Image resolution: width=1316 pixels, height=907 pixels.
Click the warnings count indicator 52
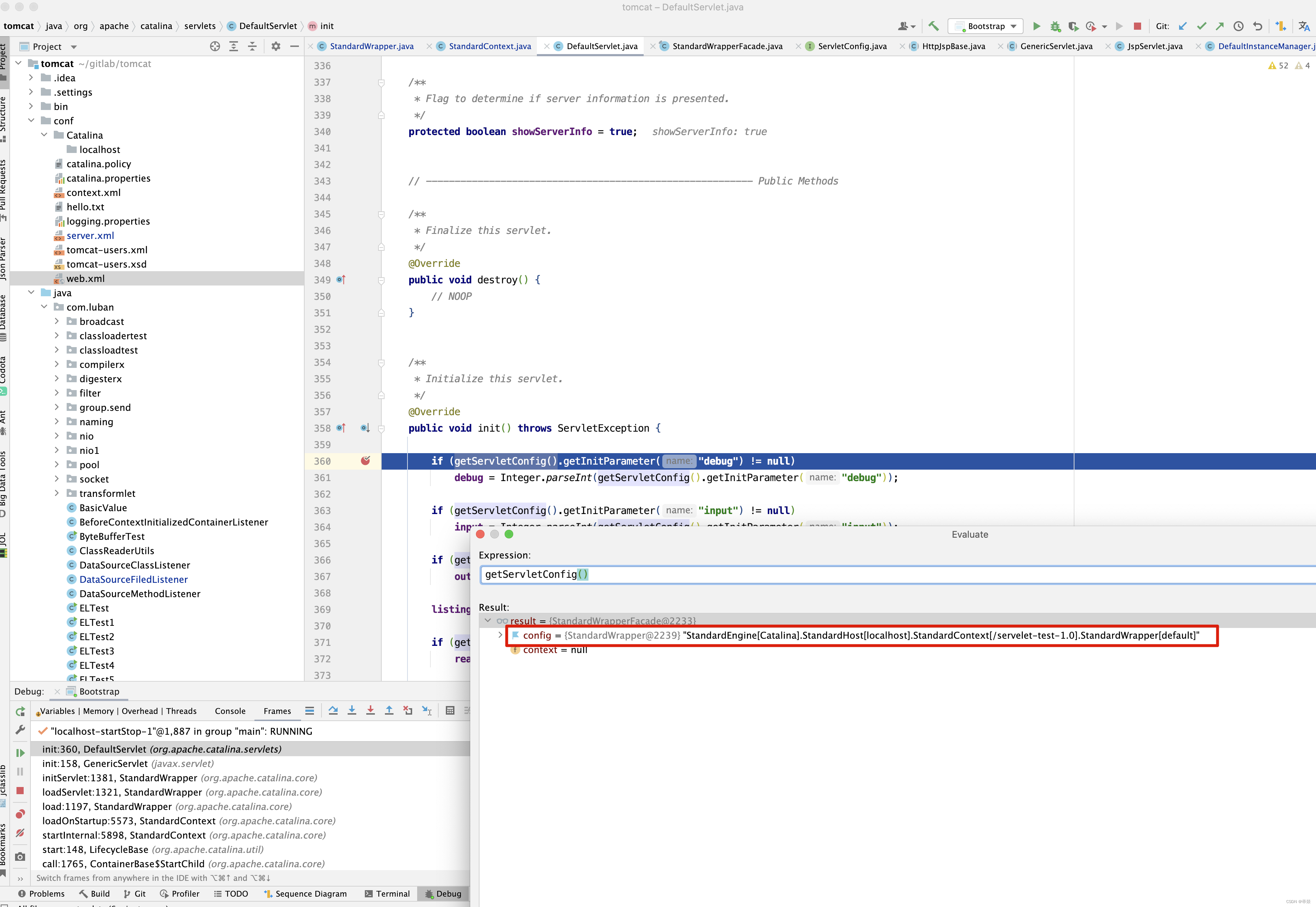pos(1278,66)
